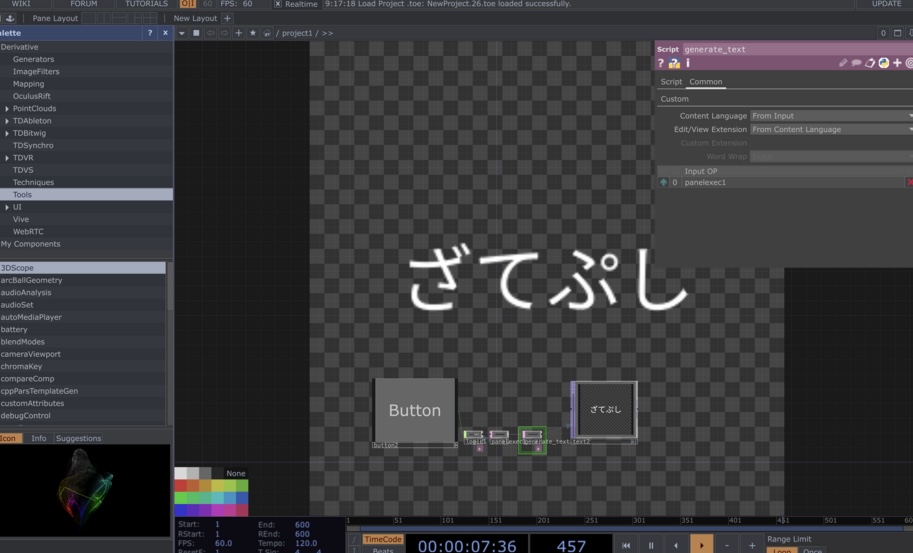The image size is (913, 553).
Task: Click the comment speech bubble icon
Action: pos(857,63)
